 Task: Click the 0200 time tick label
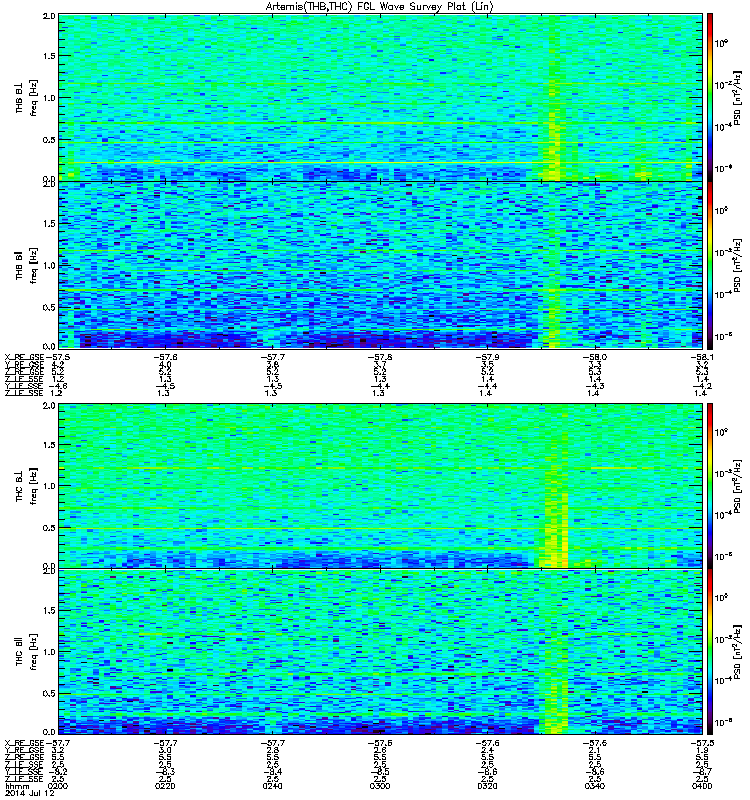click(x=57, y=786)
